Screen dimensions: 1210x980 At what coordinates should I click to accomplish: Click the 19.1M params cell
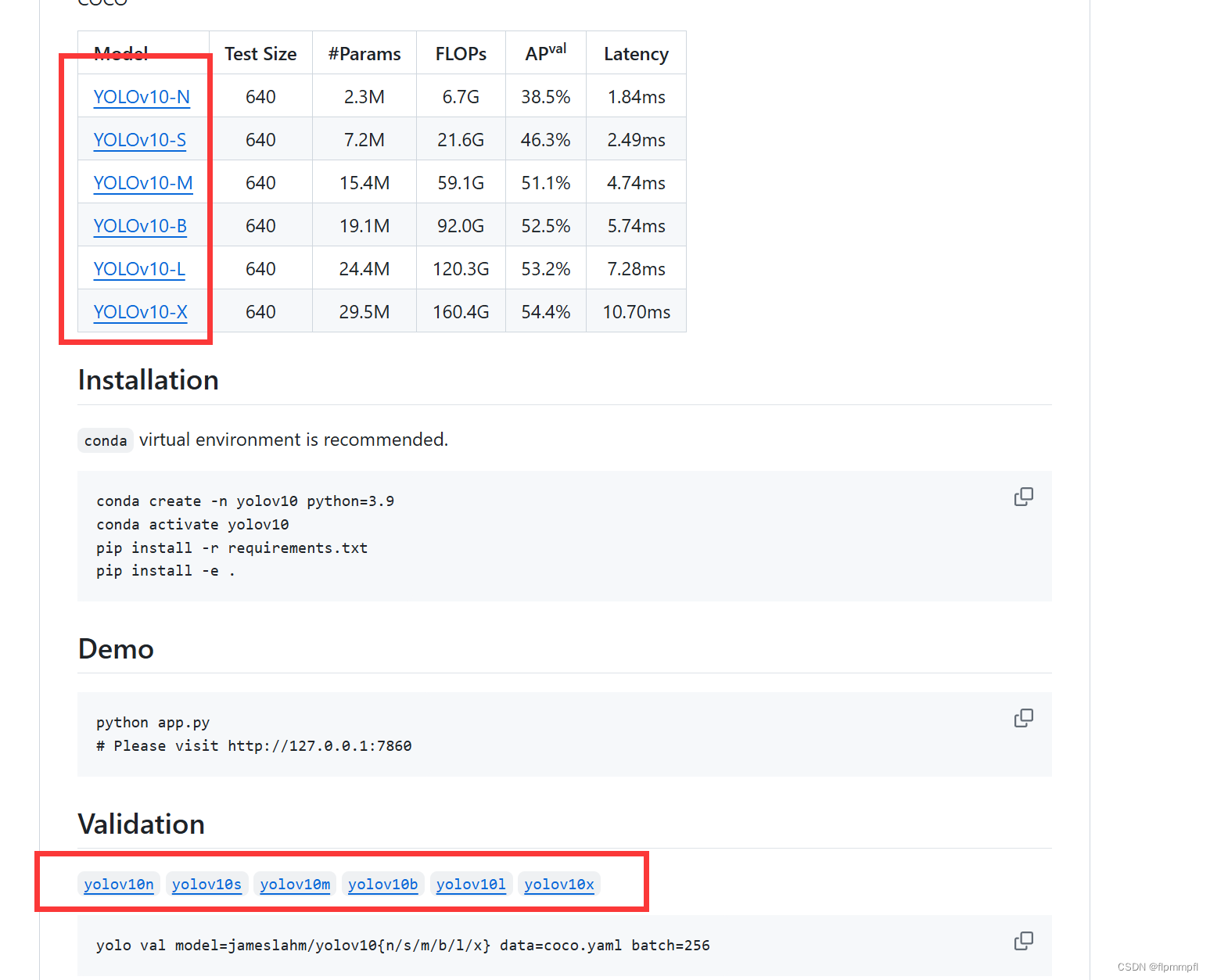(364, 226)
